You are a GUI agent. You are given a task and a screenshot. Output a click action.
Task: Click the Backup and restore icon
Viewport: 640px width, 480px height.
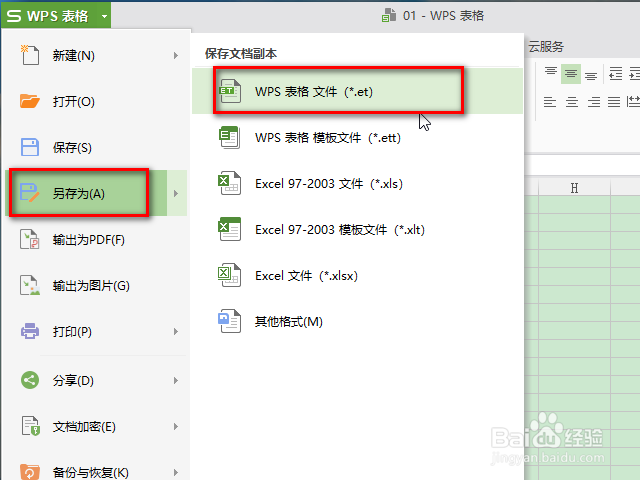(30, 472)
